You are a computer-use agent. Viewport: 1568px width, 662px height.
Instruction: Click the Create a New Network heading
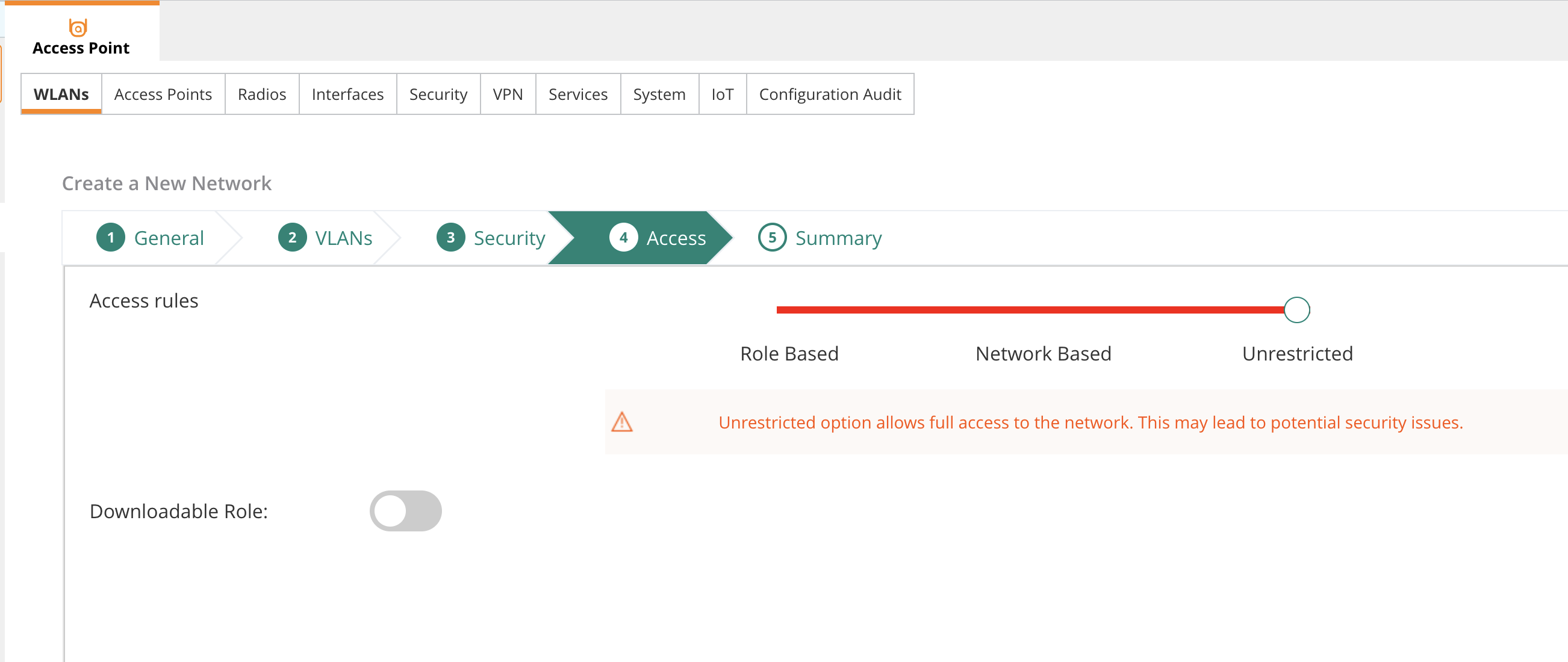[x=166, y=182]
